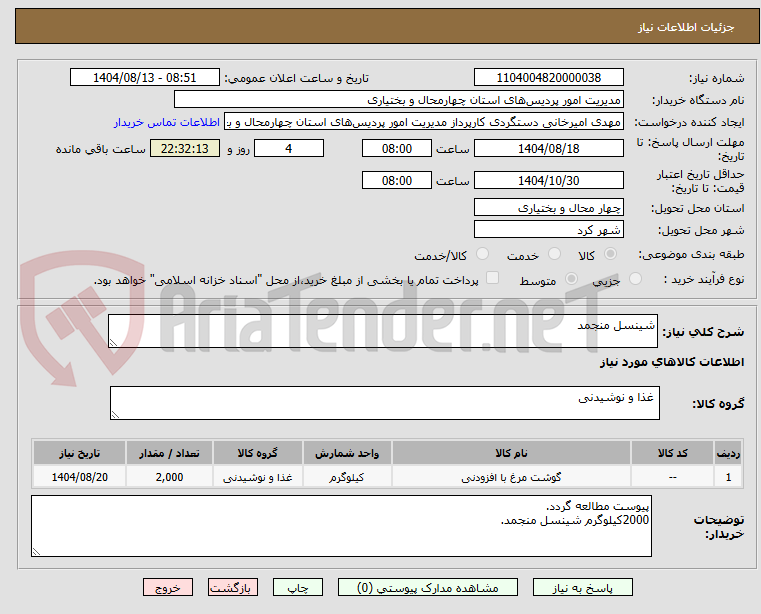Open مشاهده مدارک پیوستی (0) button
Screen dimensions: 761x614
pyautogui.click(x=428, y=587)
